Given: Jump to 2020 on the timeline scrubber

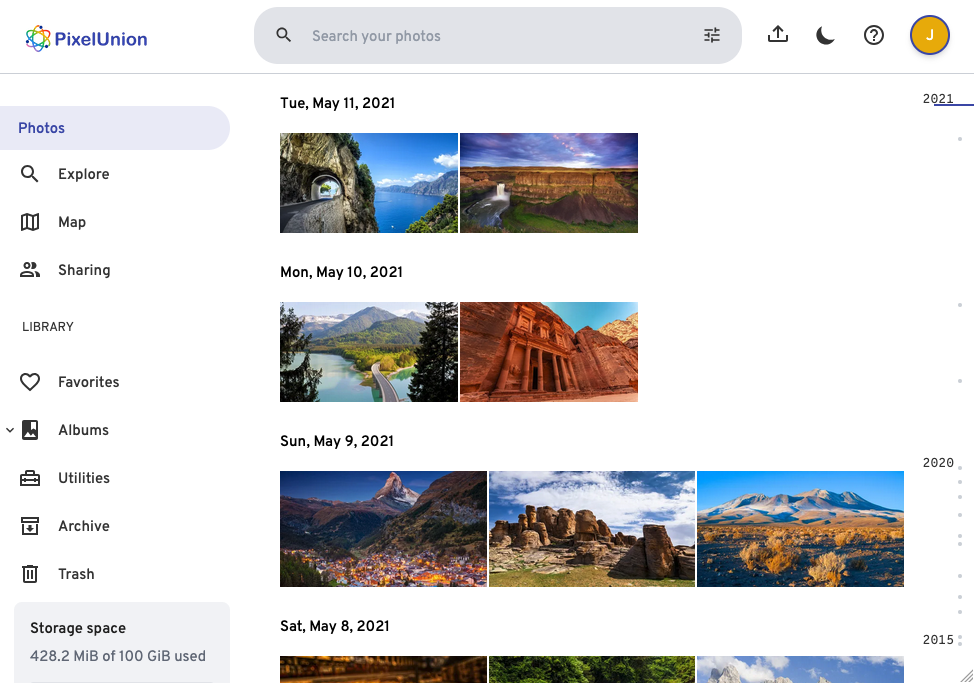Looking at the screenshot, I should click(938, 463).
